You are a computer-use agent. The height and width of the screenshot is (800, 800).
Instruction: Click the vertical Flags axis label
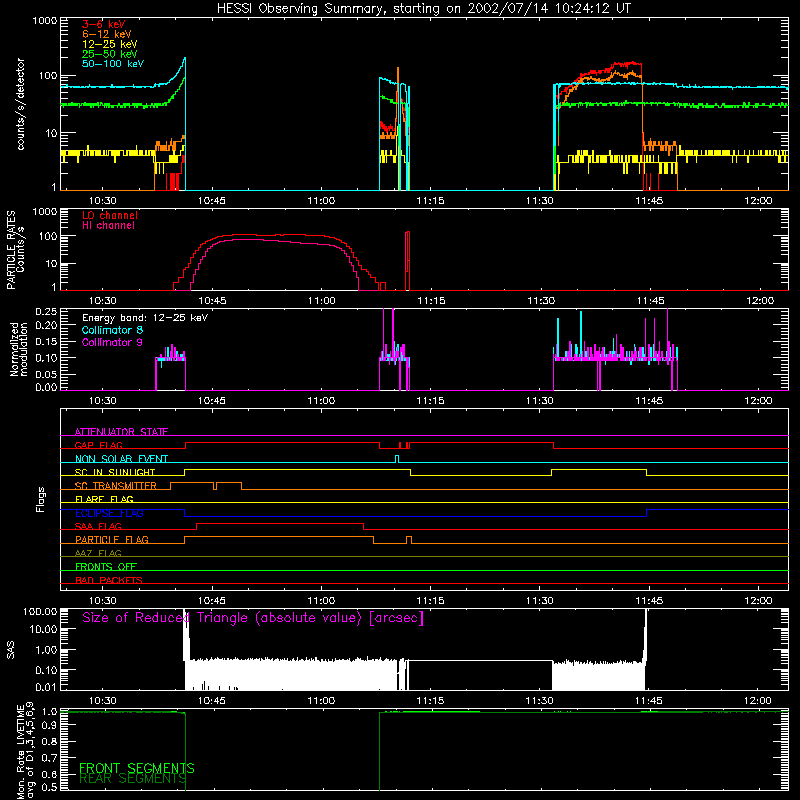pos(40,499)
